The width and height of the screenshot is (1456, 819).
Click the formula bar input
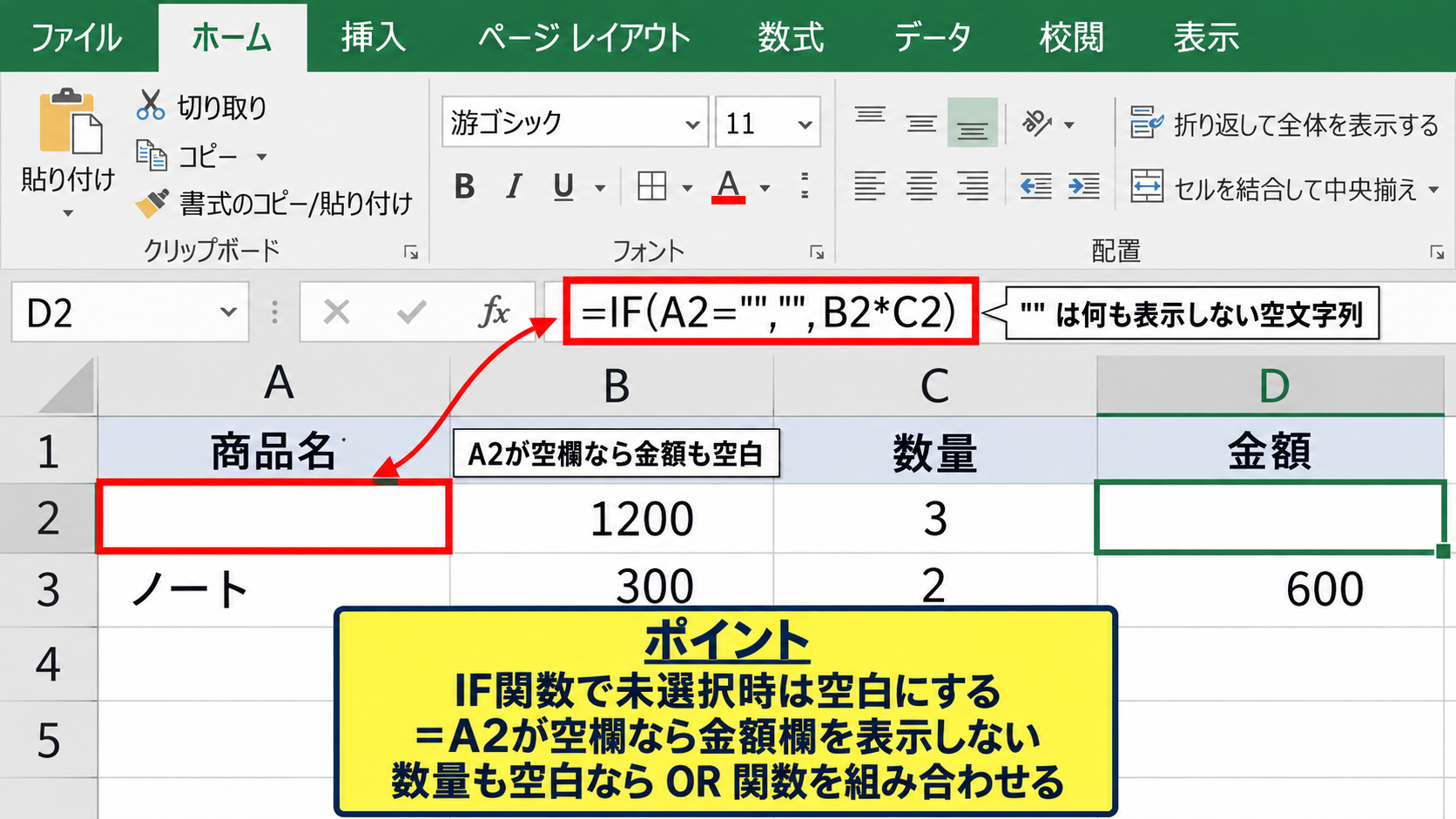[x=1000, y=312]
